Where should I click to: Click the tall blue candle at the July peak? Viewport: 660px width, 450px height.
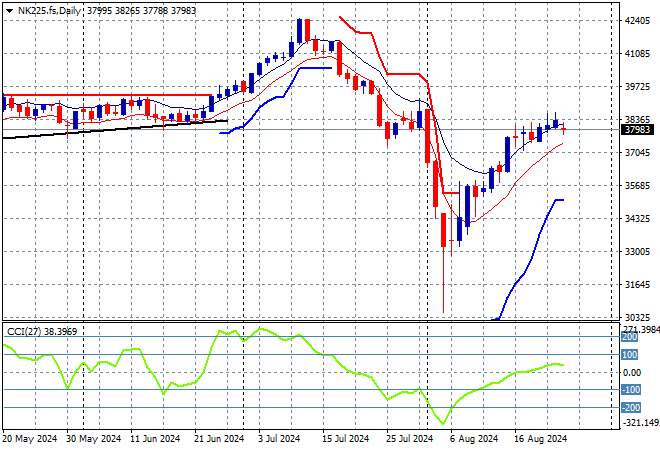[x=299, y=32]
